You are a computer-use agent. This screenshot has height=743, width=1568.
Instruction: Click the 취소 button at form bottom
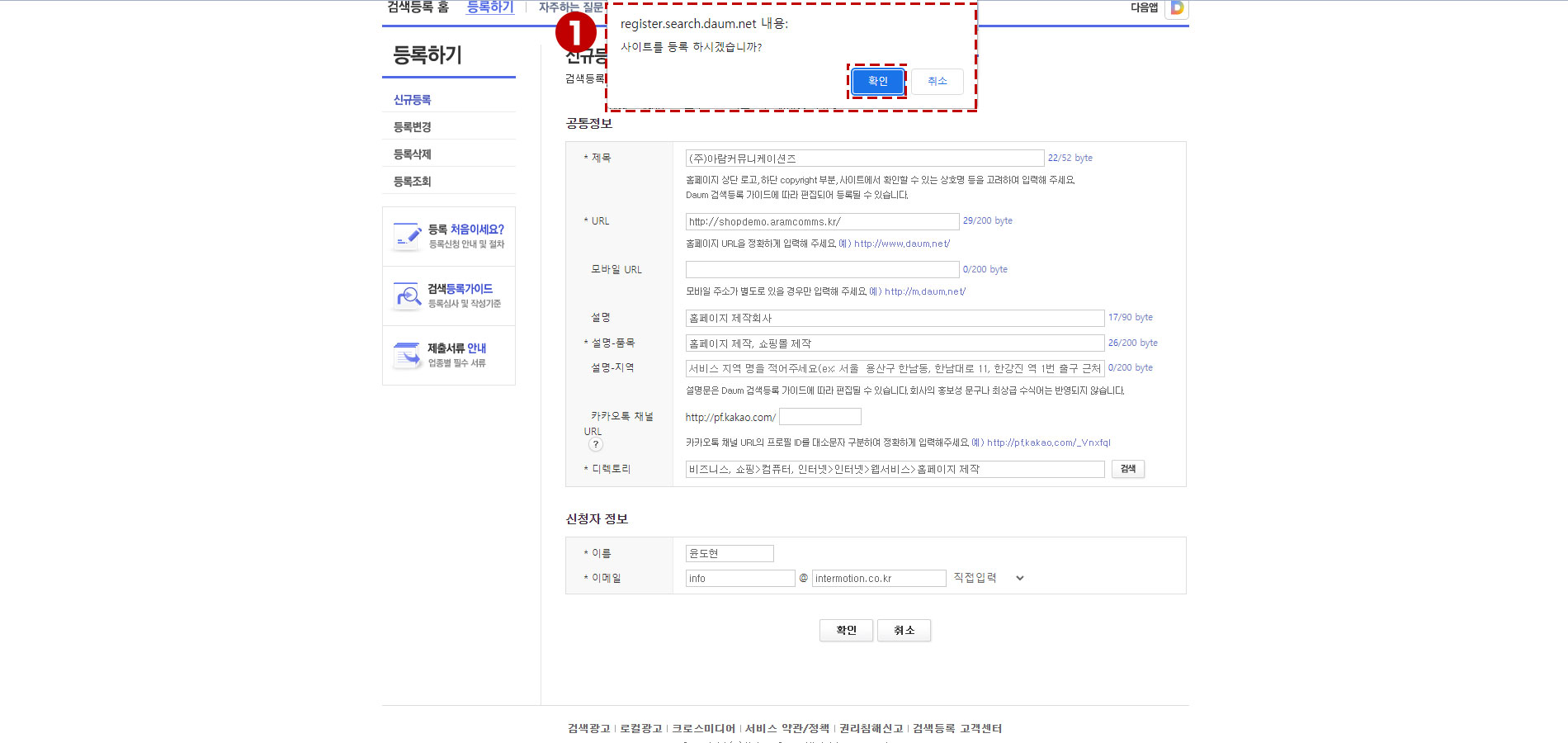pos(904,630)
